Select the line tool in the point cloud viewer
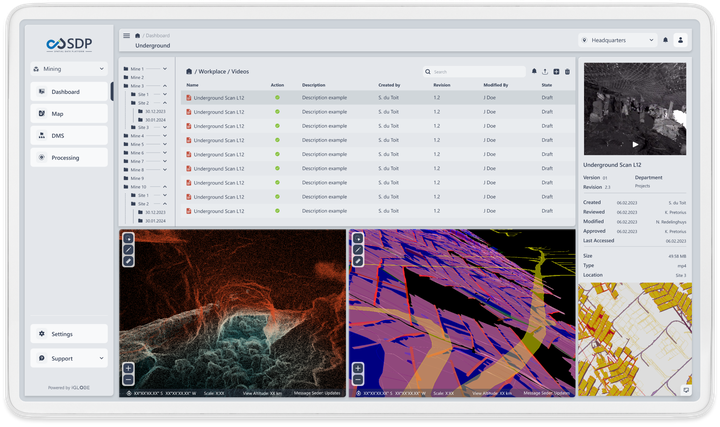This screenshot has height=427, width=720. click(x=129, y=250)
